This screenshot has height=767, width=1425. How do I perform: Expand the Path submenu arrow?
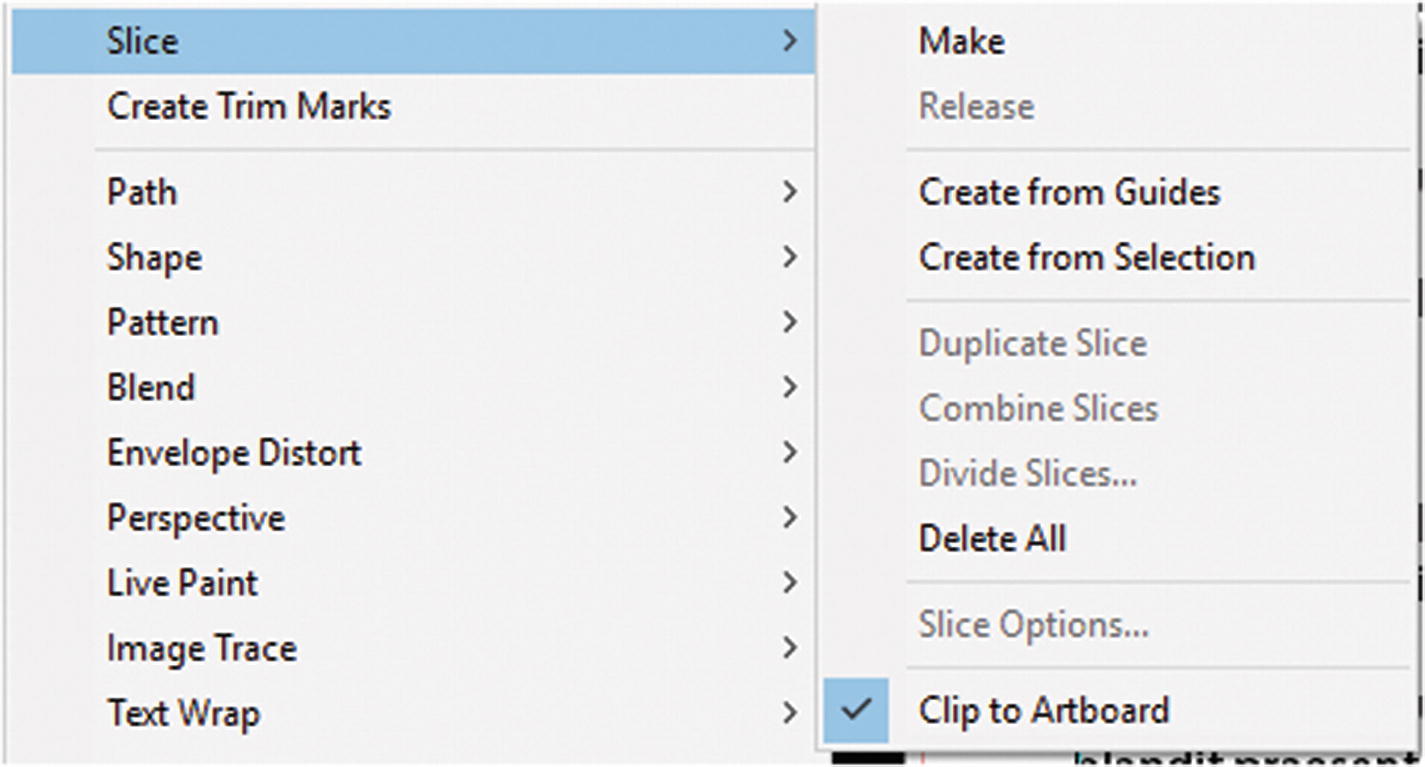(x=790, y=192)
